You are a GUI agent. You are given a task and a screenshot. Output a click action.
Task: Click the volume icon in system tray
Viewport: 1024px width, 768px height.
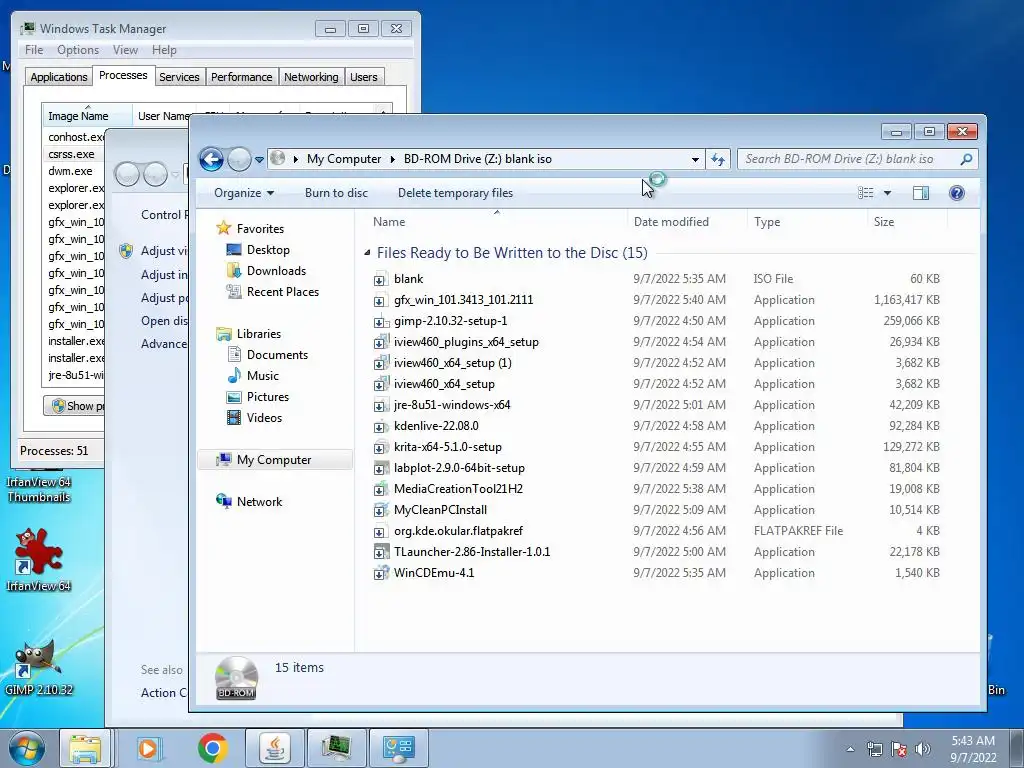(922, 749)
